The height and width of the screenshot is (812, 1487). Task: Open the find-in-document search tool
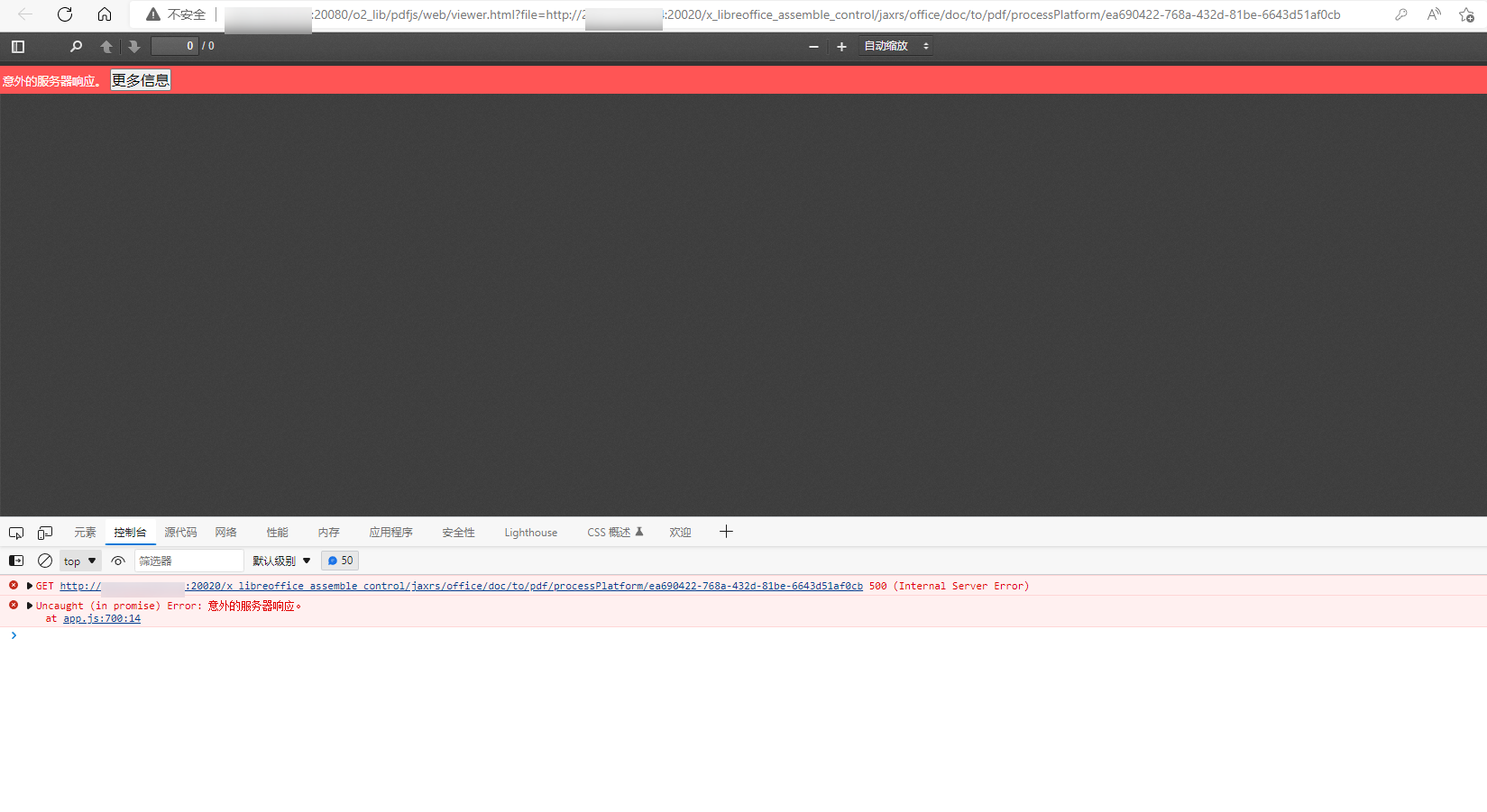76,46
